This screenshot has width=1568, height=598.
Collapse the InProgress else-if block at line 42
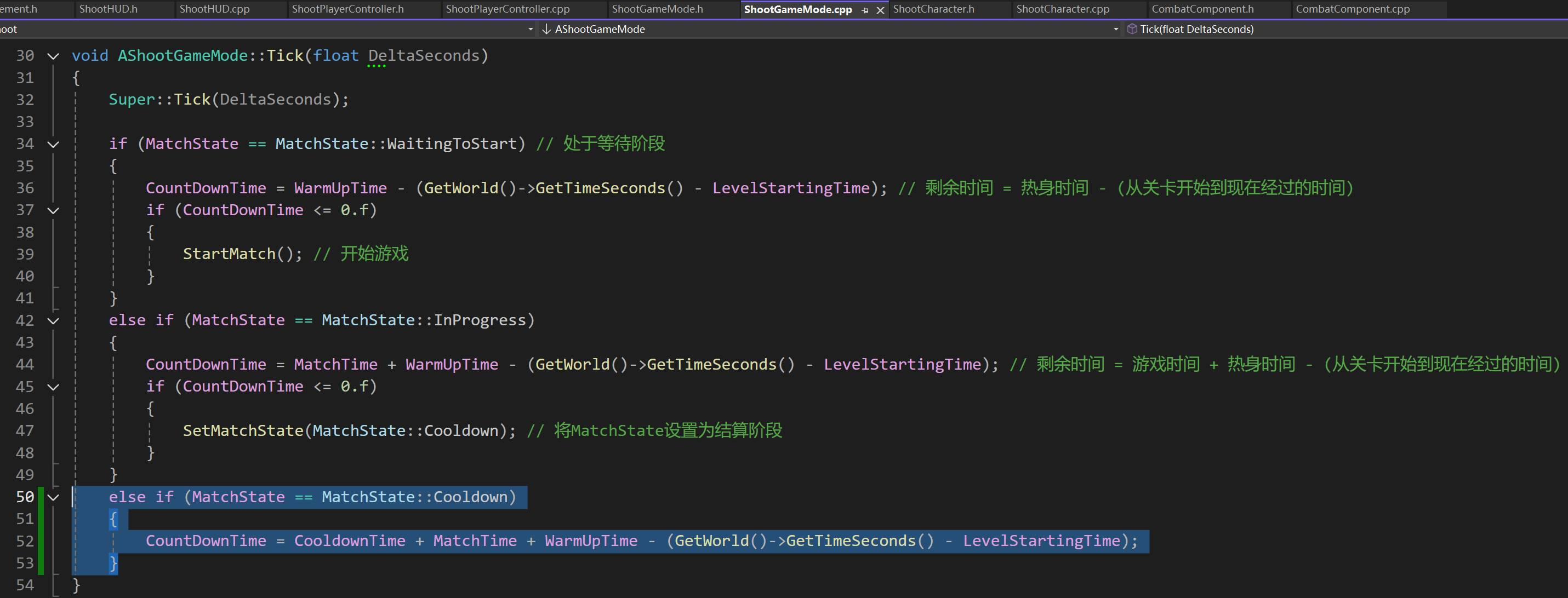pyautogui.click(x=54, y=320)
